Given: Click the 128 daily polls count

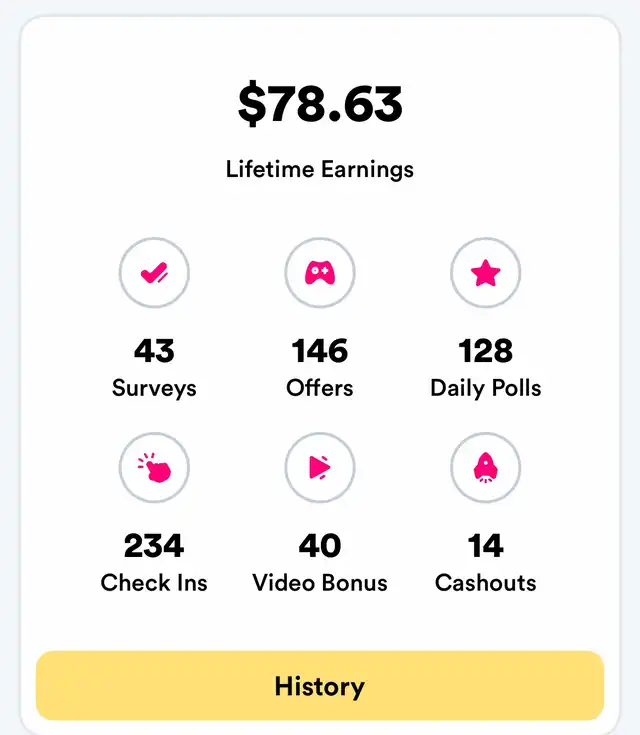Looking at the screenshot, I should [486, 351].
